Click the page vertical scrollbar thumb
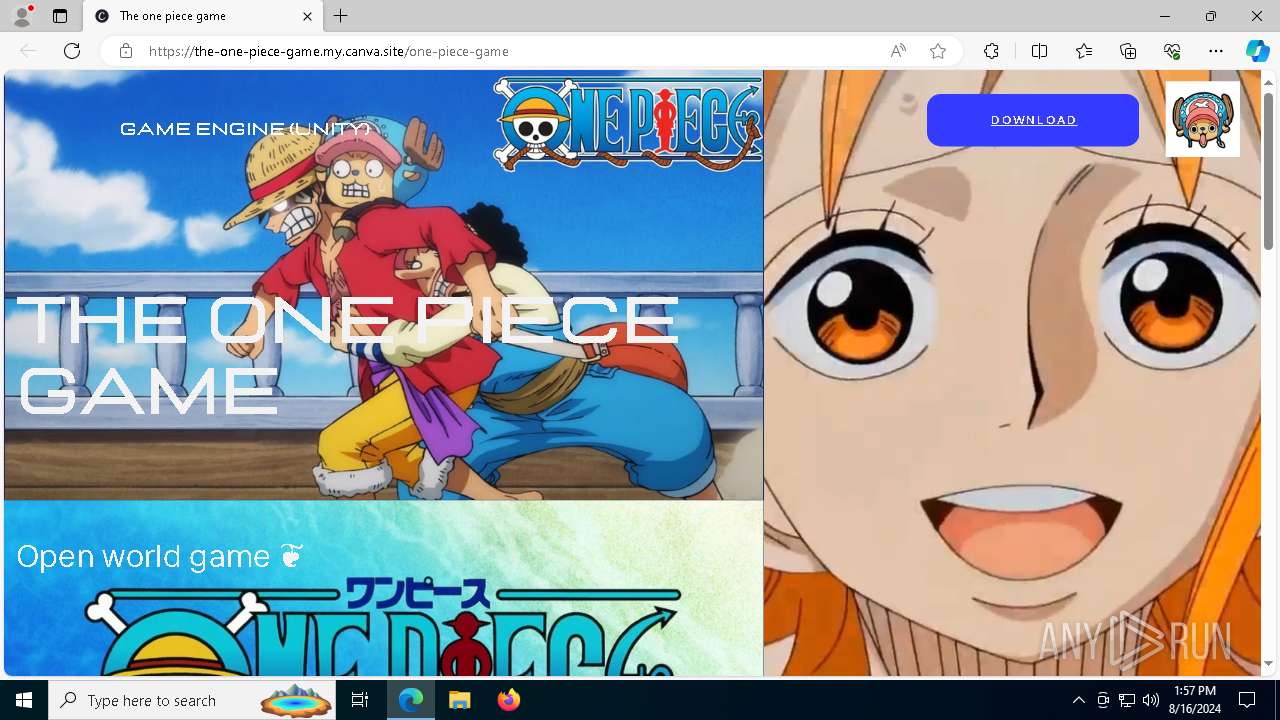1280x720 pixels. click(1269, 170)
